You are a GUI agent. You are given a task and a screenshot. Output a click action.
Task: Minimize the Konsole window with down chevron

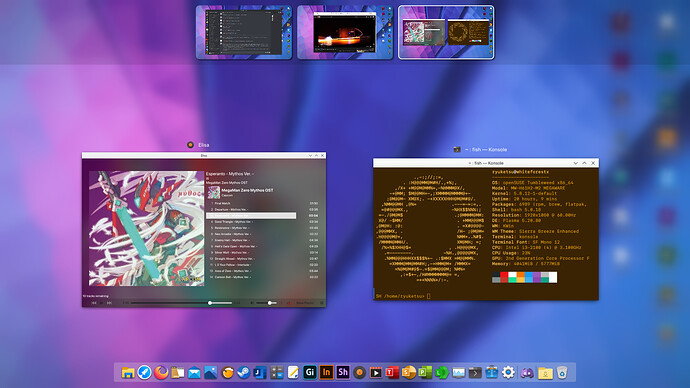click(576, 163)
